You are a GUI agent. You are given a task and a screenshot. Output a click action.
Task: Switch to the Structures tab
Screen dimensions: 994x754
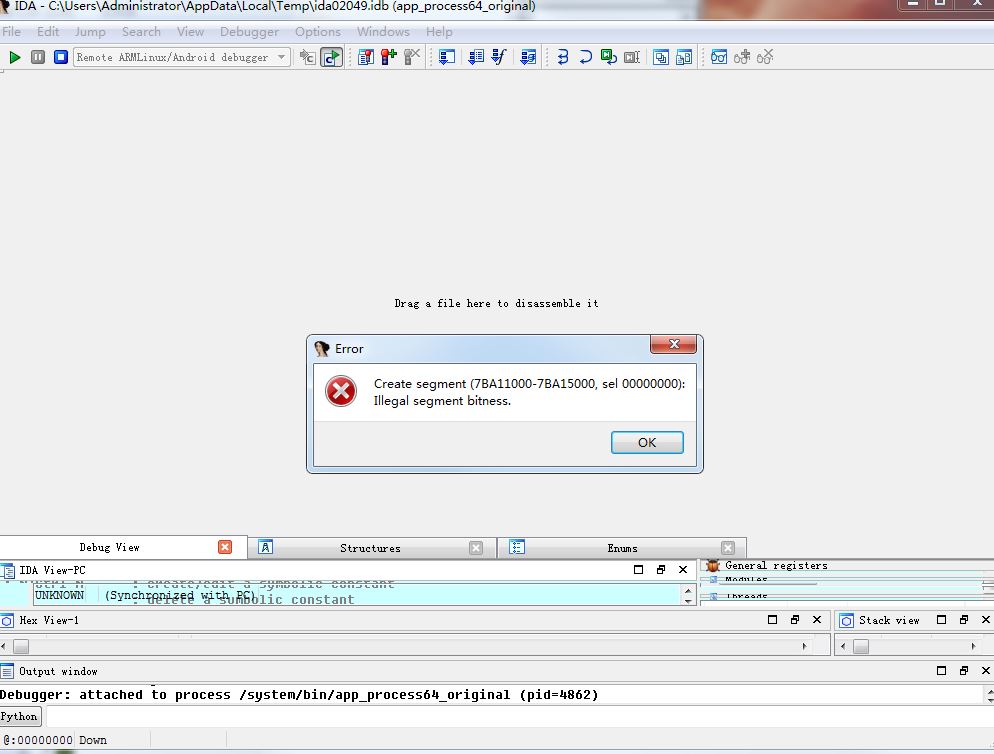(370, 548)
